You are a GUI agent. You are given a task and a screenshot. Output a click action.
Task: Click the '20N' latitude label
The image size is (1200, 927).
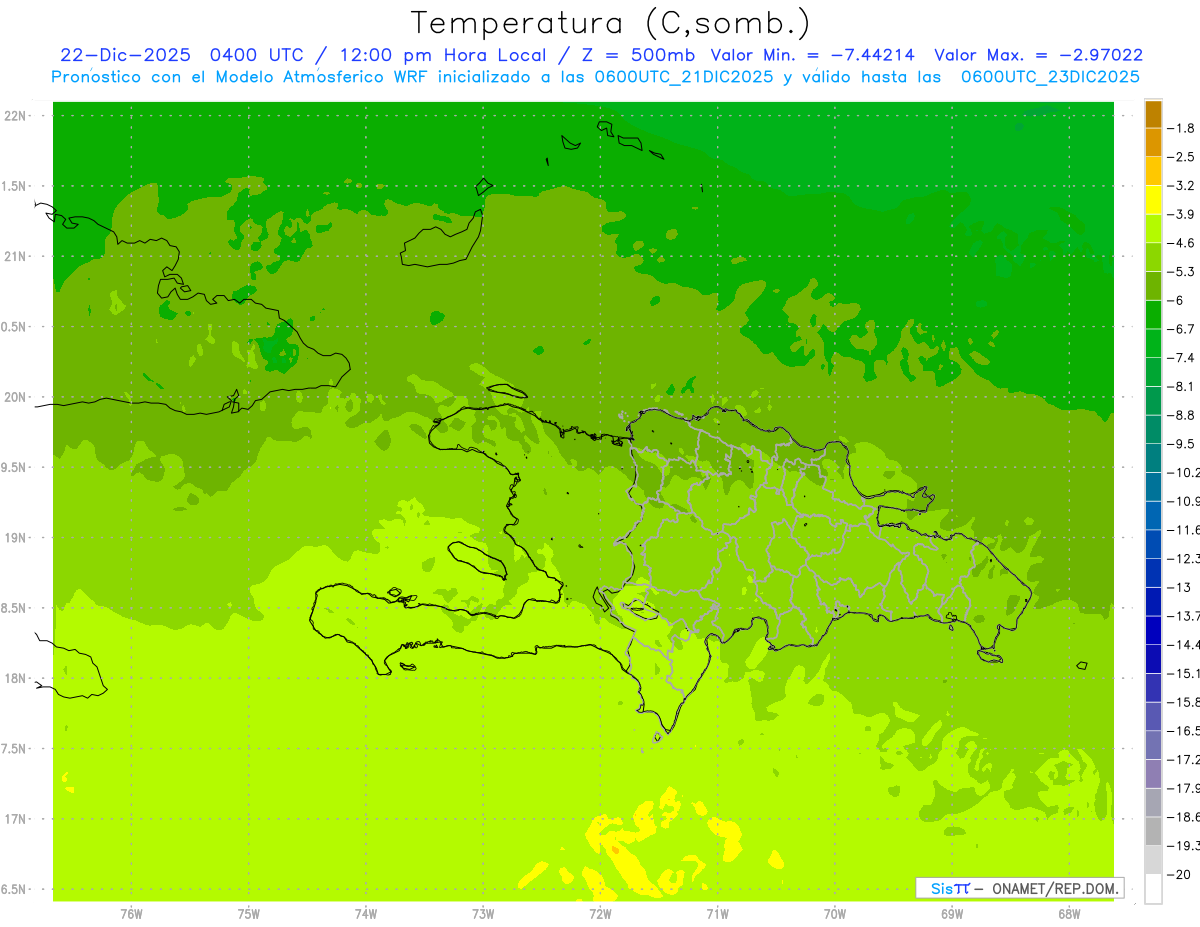click(x=15, y=397)
